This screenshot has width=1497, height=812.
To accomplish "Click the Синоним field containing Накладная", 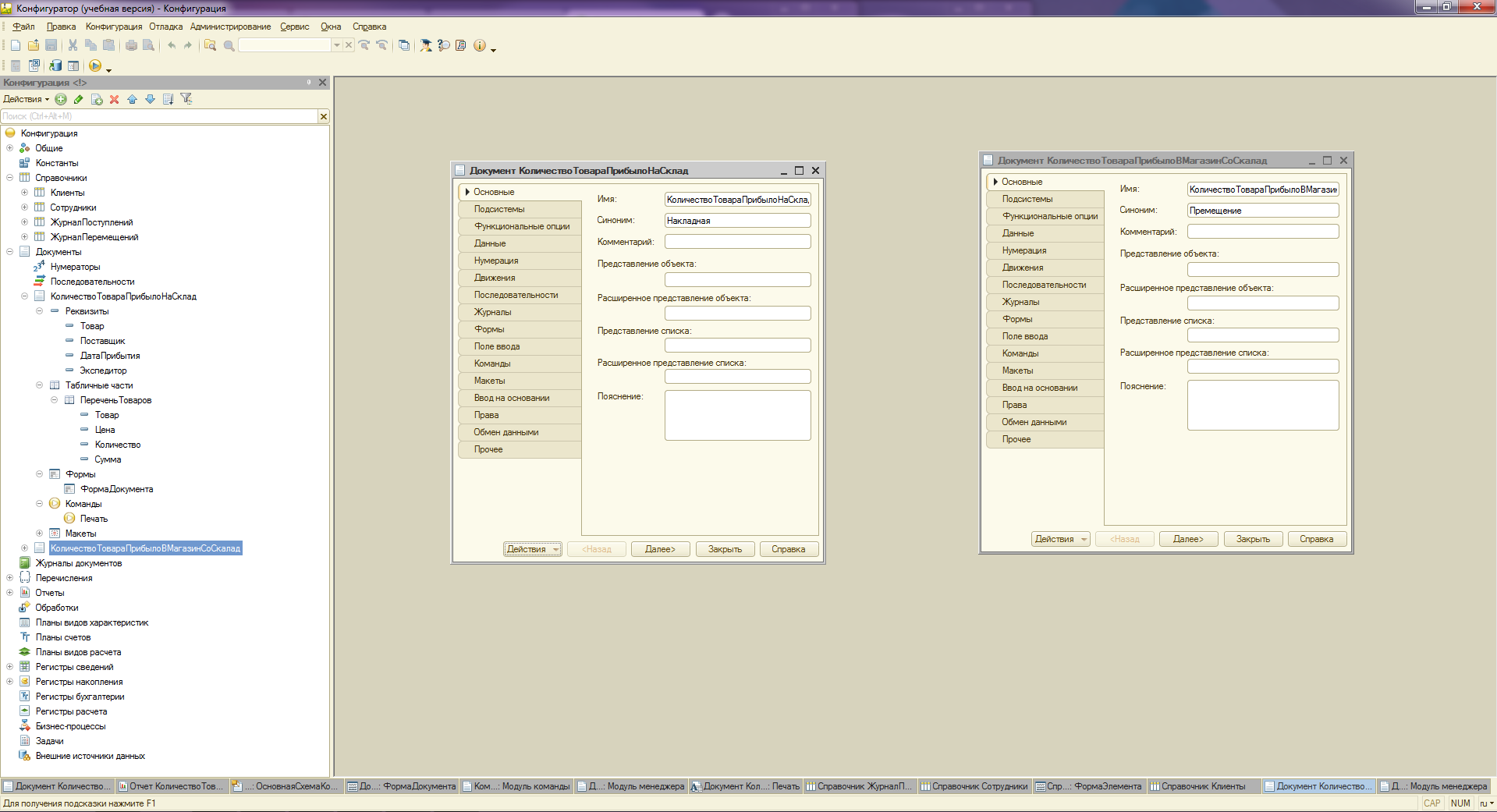I will point(737,221).
